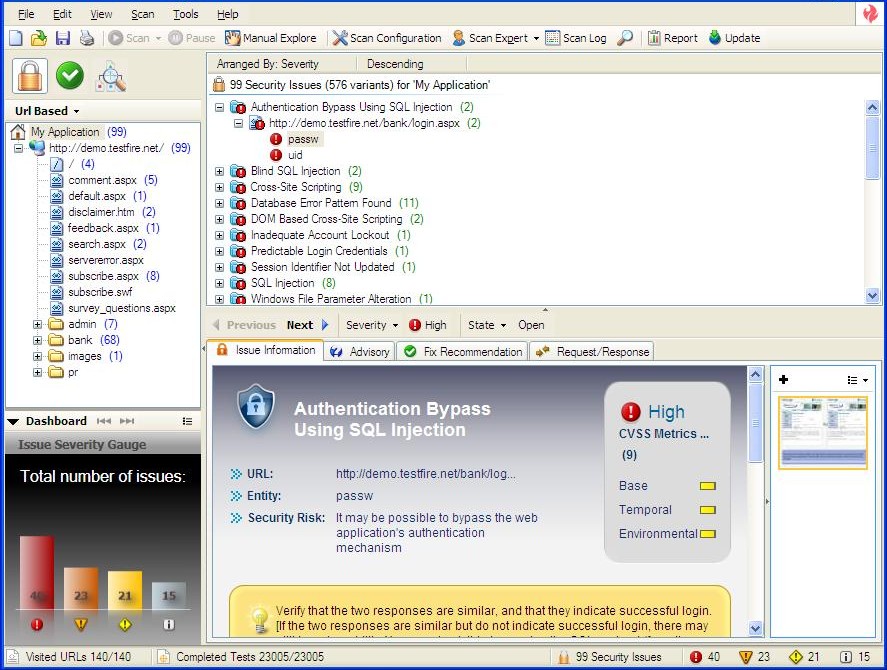Image resolution: width=887 pixels, height=670 pixels.
Task: Click the padlock icon above the Url panel
Action: coord(28,75)
